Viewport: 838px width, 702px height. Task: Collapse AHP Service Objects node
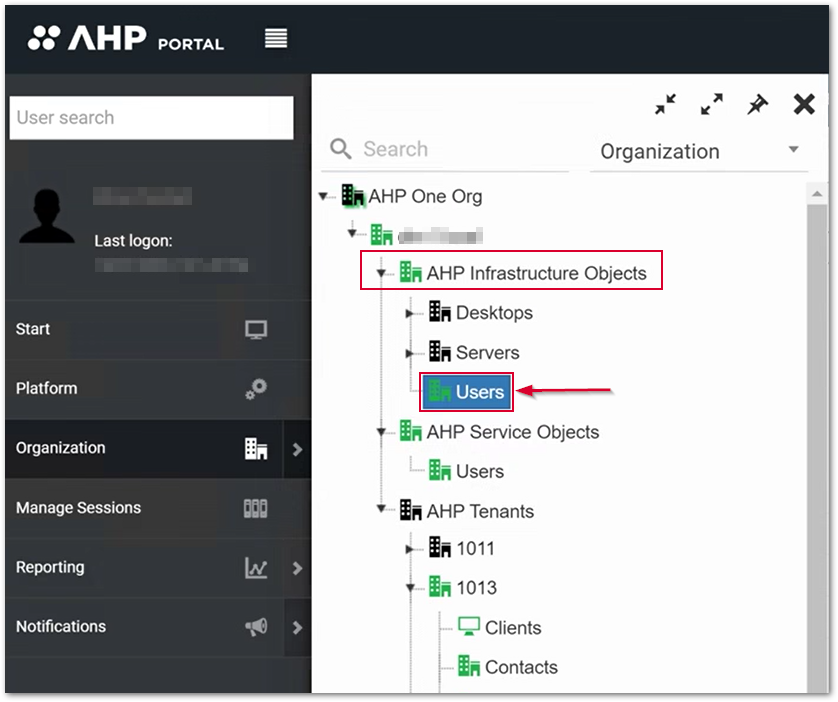click(381, 432)
